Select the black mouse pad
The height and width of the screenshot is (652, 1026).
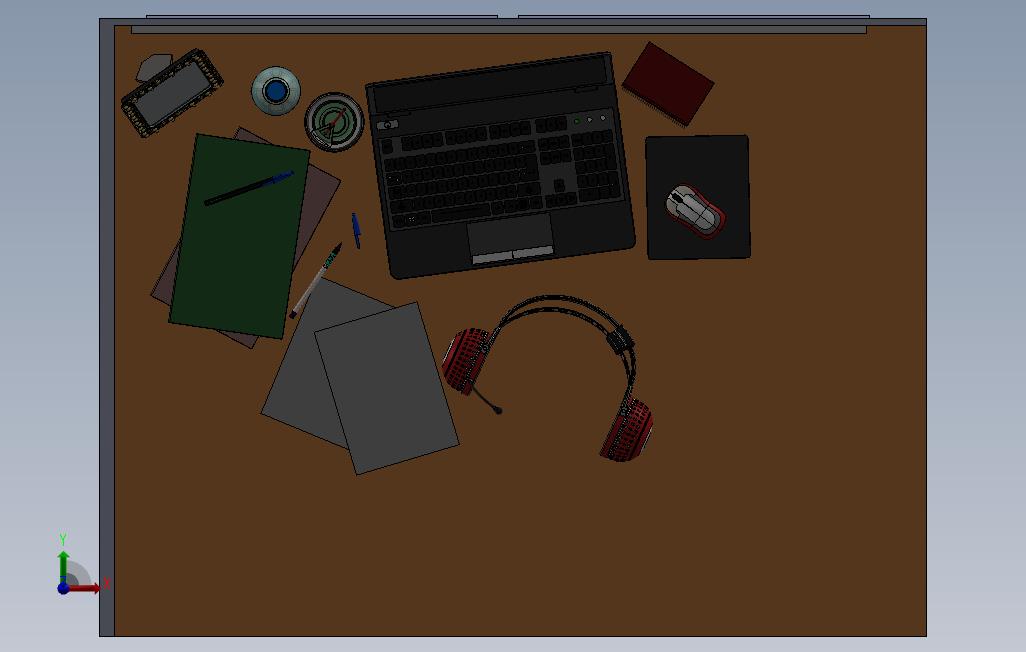[698, 197]
